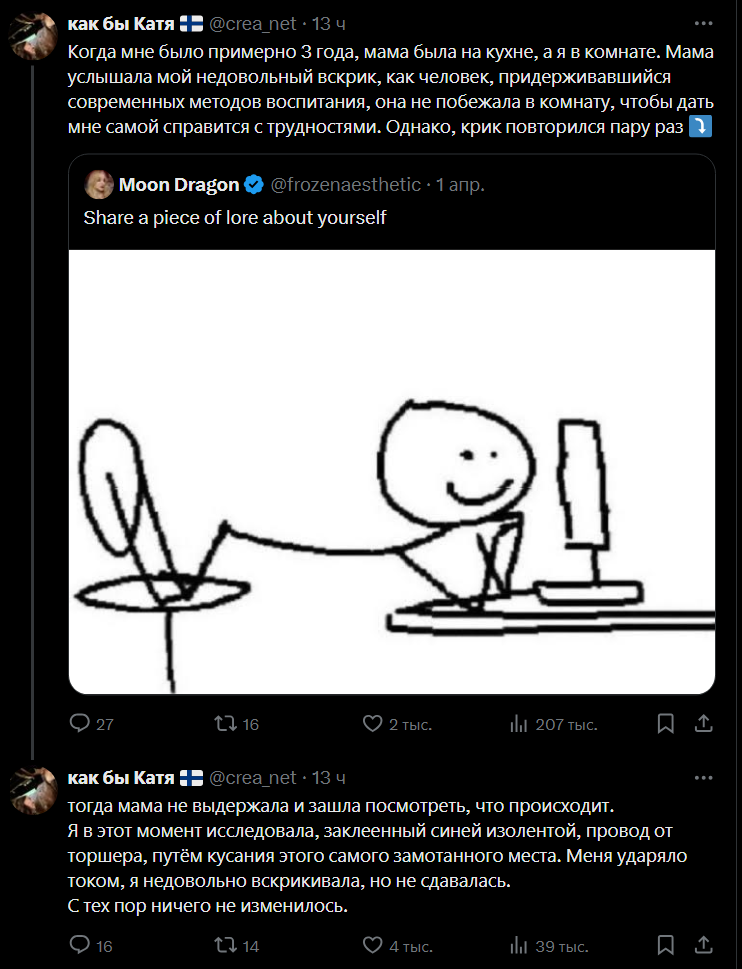The height and width of the screenshot is (969, 742).
Task: Open the stick figure computer image
Action: (392, 471)
